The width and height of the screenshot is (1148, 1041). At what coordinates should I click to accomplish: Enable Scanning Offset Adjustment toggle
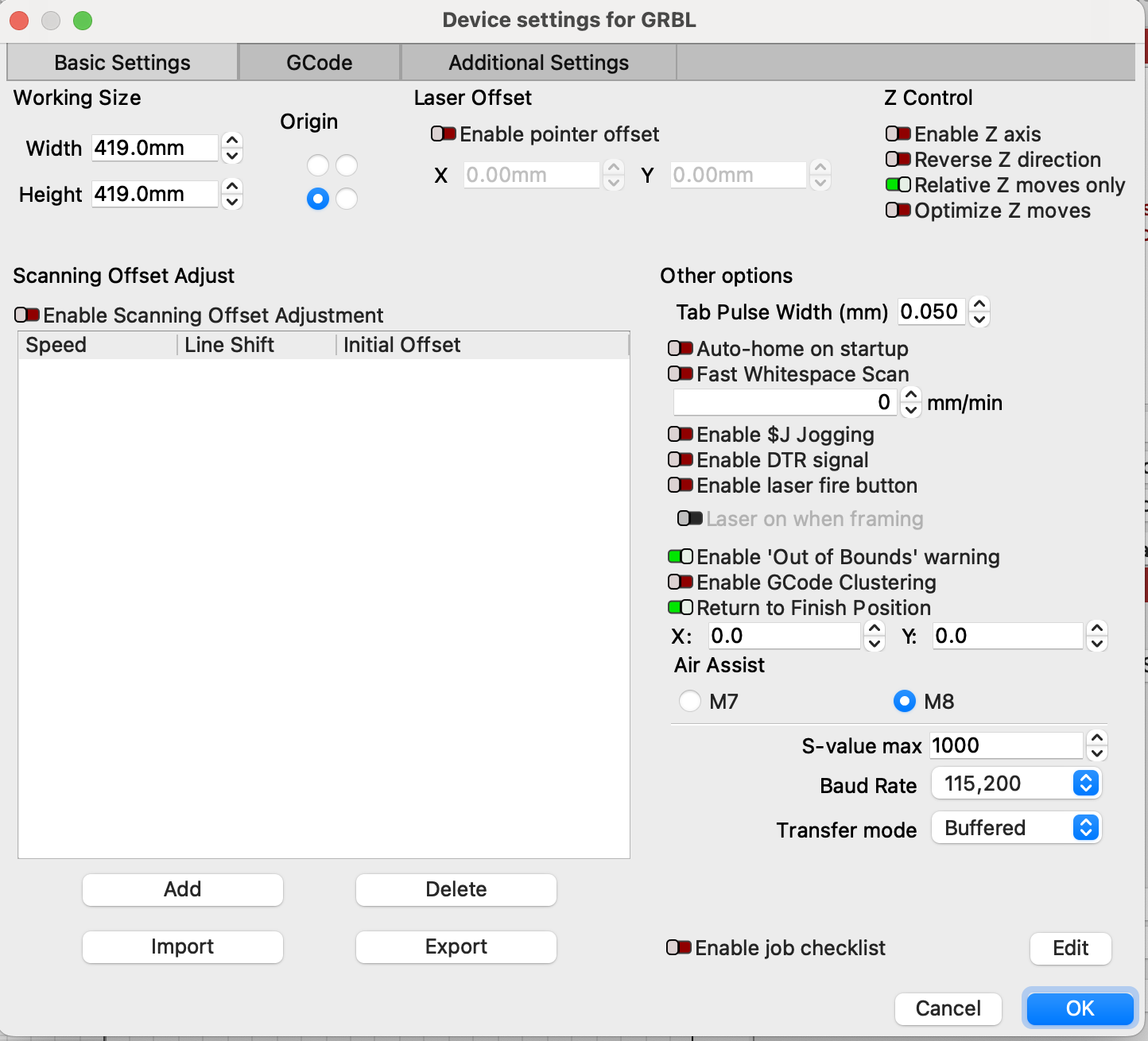click(27, 315)
